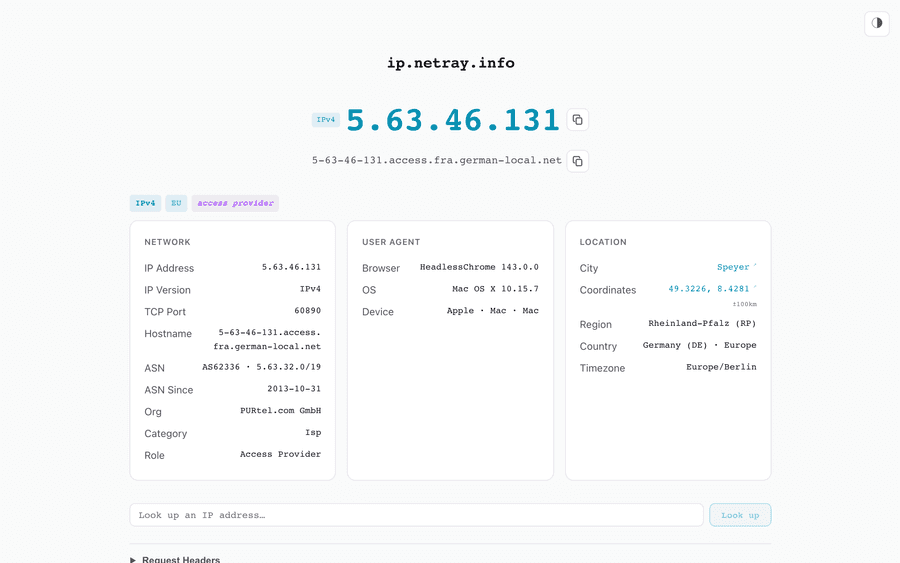Screen dimensions: 900x563
Task: Click the Germany (DE) country value
Action: click(675, 345)
